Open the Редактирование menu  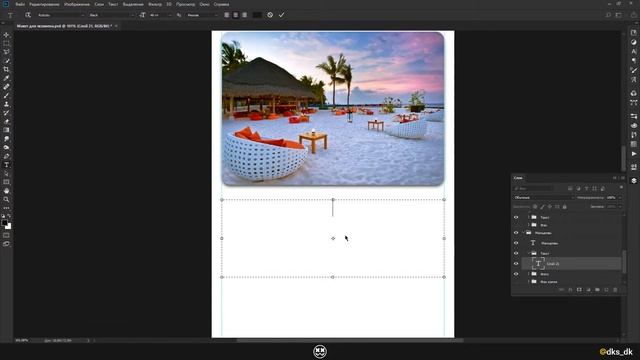point(44,4)
